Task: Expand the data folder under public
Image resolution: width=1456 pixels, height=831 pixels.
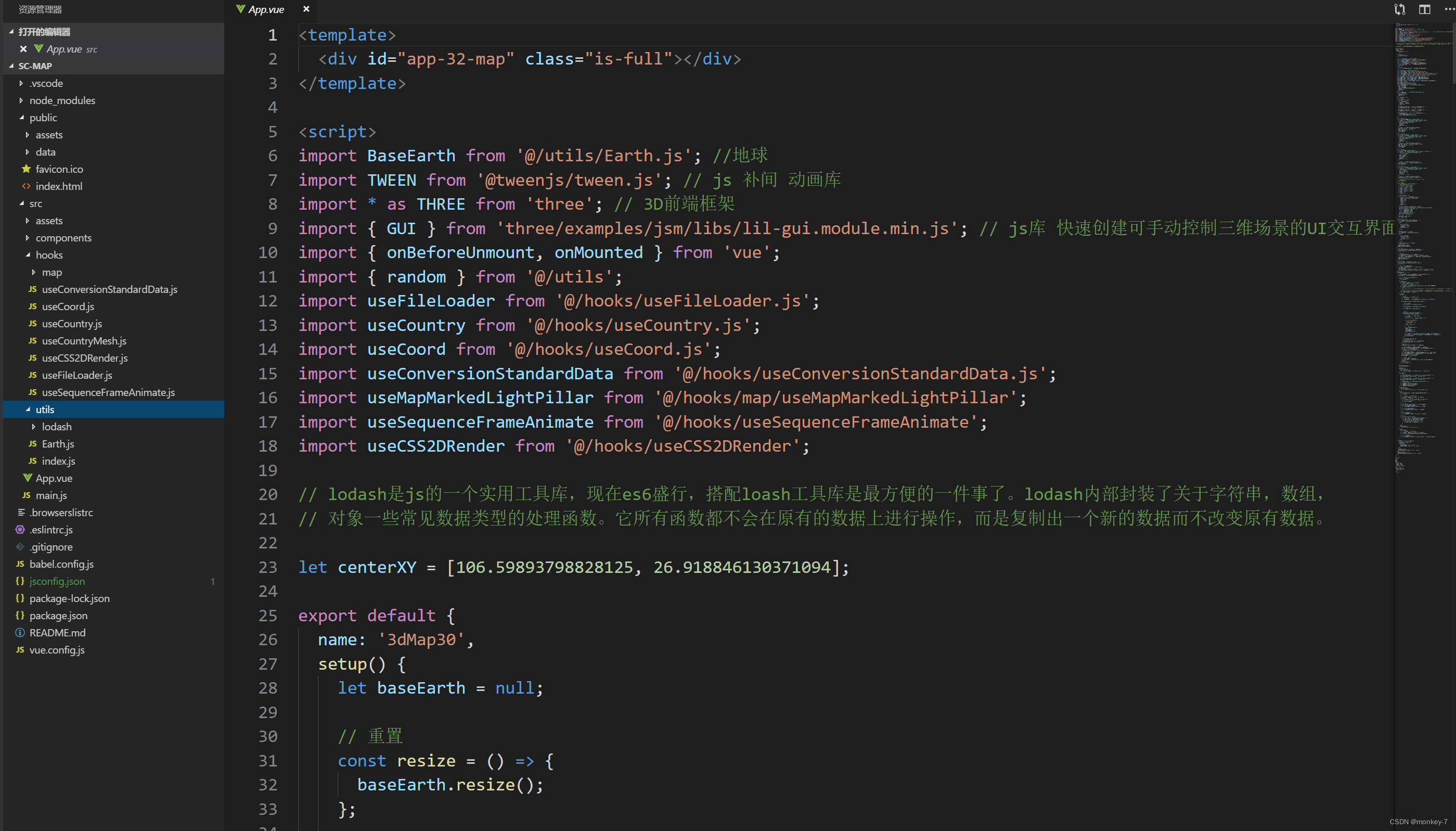Action: (x=28, y=152)
